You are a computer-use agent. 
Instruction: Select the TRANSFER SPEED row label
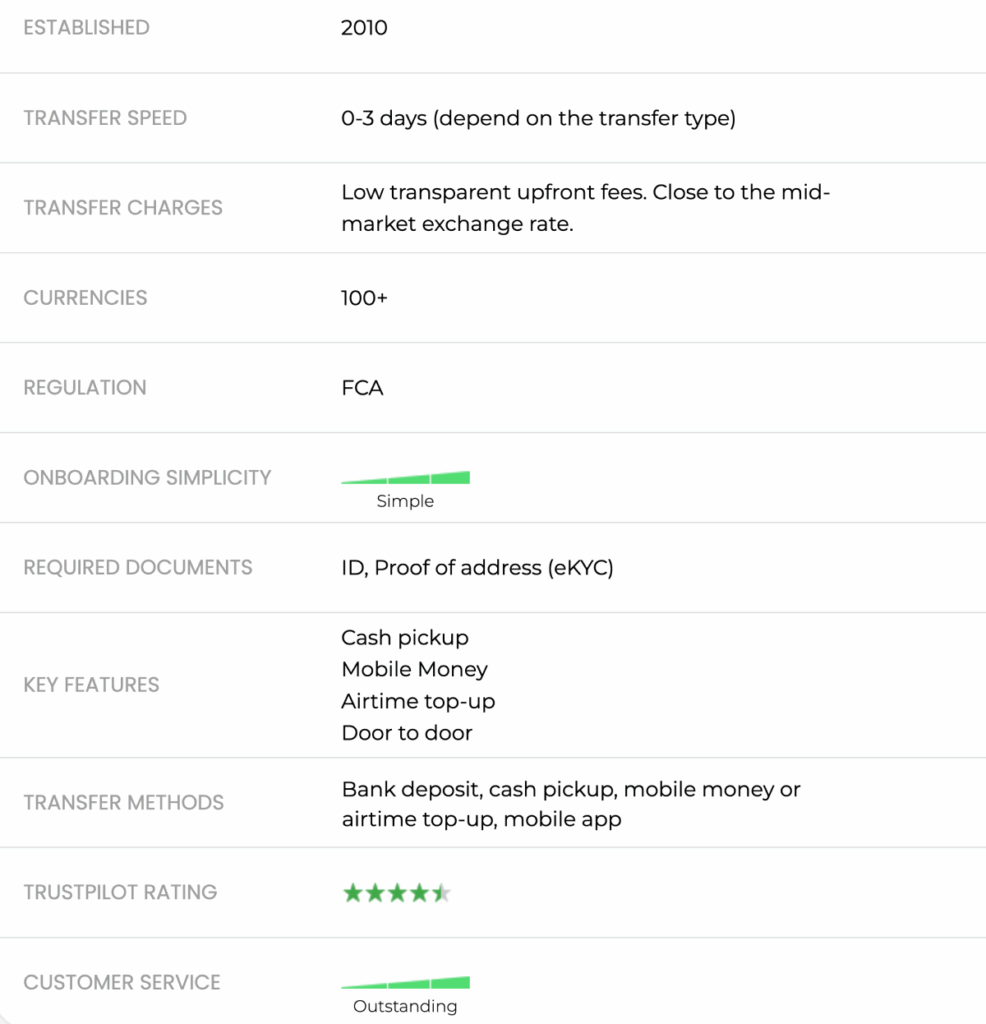(x=105, y=118)
